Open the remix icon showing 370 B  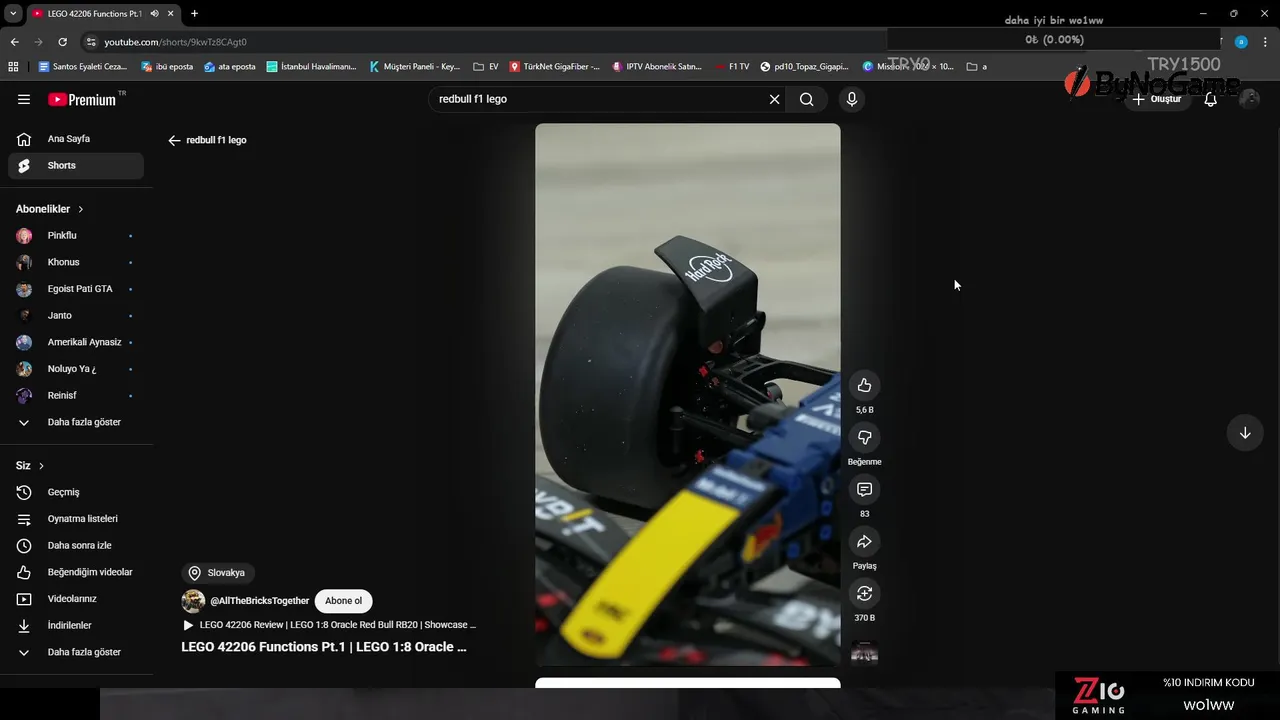864,593
